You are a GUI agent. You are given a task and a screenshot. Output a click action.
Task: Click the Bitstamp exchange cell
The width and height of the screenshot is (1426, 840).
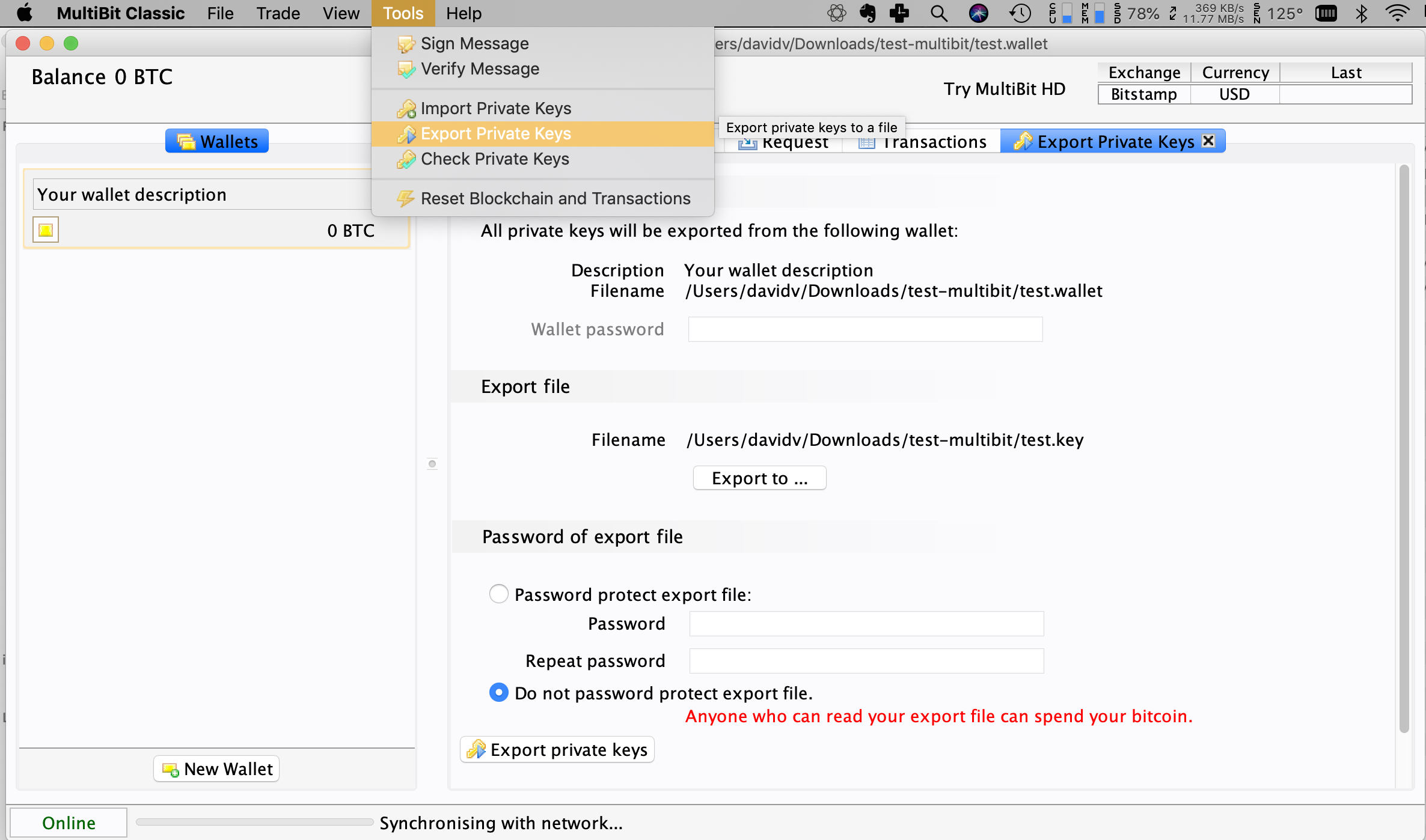click(x=1145, y=94)
